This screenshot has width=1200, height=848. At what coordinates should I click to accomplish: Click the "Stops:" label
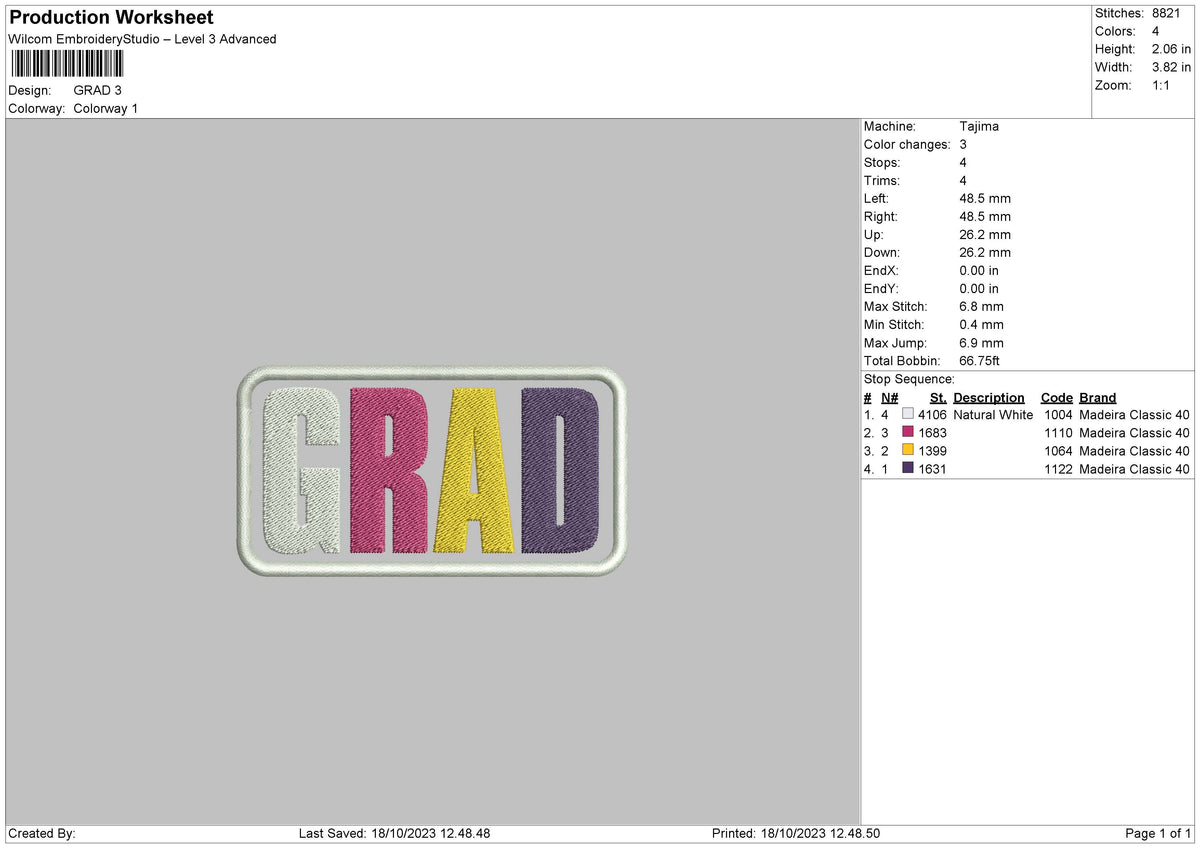(x=882, y=162)
